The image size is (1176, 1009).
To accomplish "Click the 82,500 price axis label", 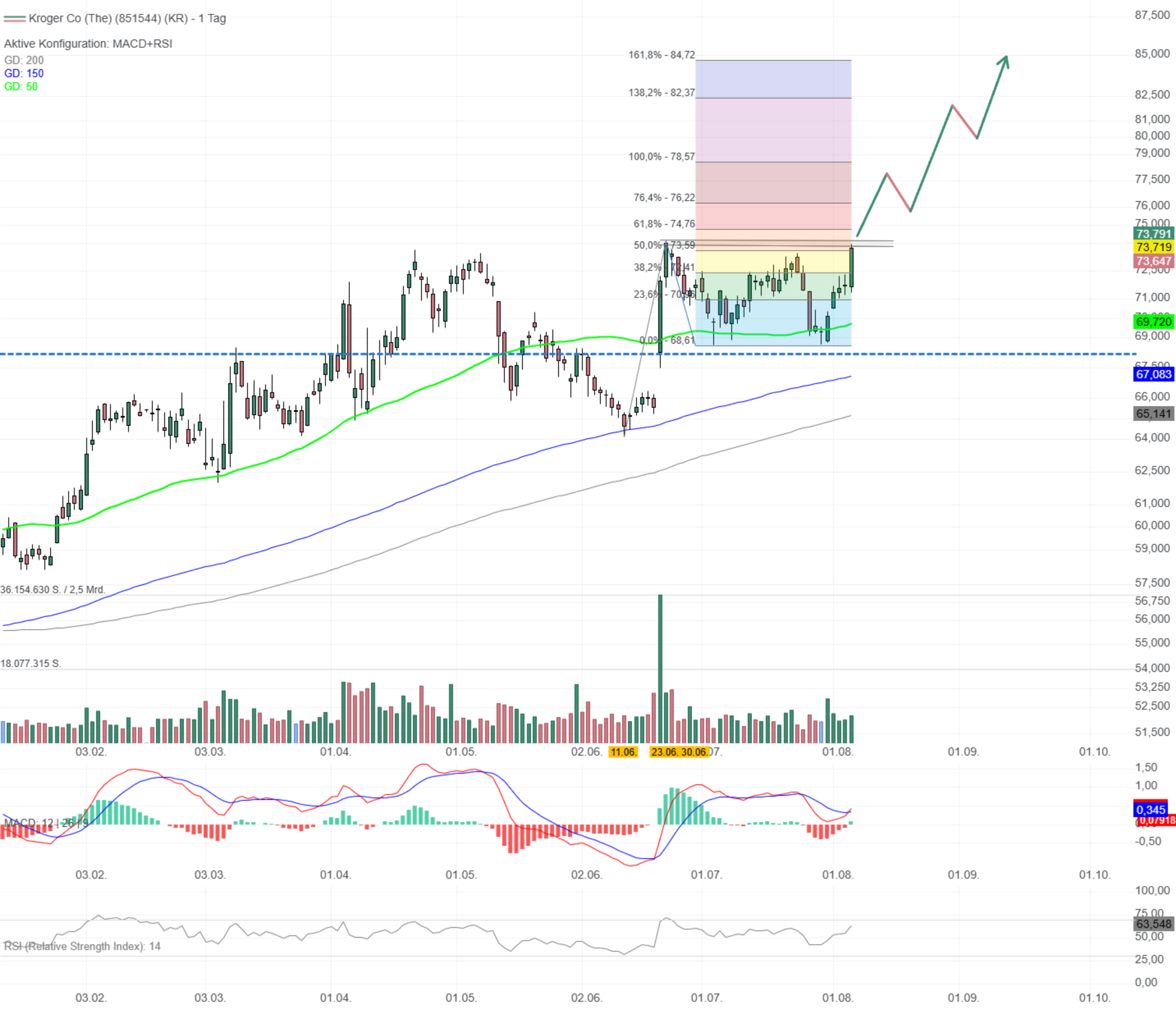I will (x=1152, y=94).
